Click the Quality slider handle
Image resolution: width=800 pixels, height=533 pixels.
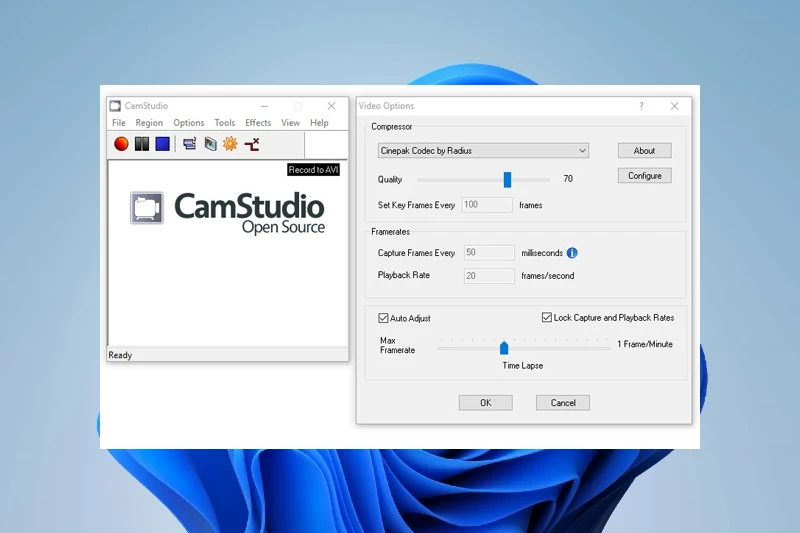click(x=507, y=180)
